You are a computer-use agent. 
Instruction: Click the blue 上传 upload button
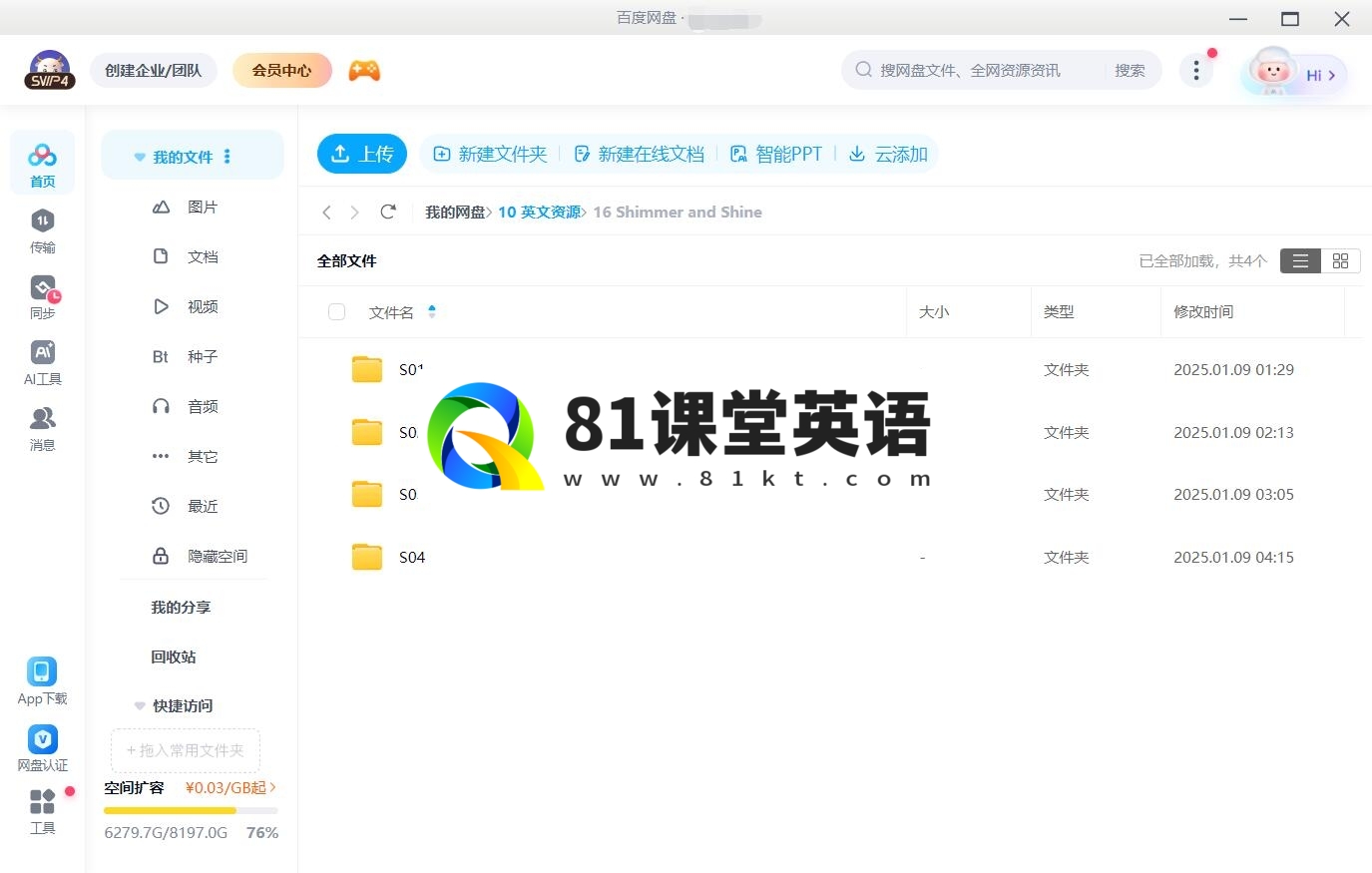click(362, 154)
